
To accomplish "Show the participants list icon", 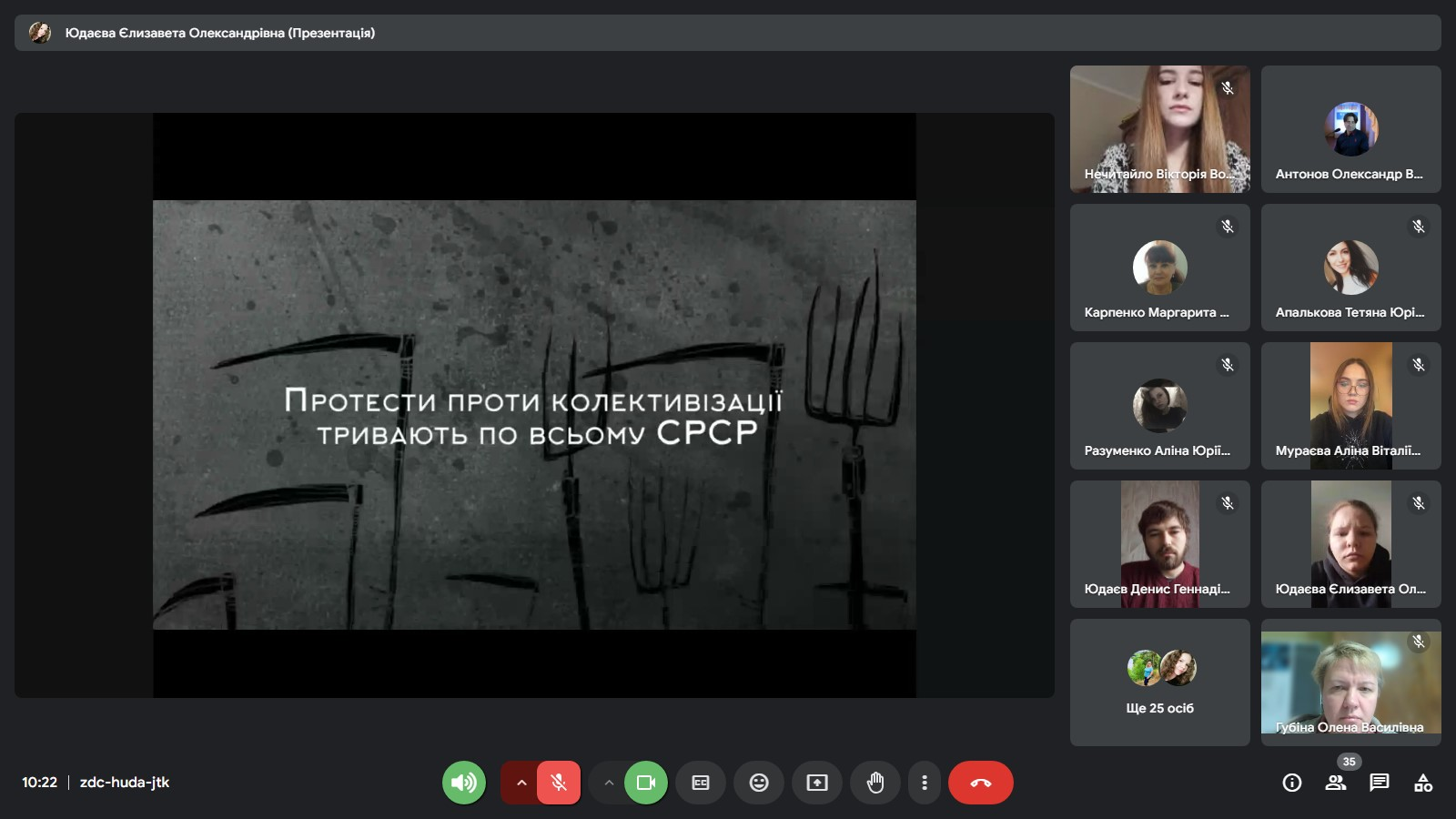I will (x=1336, y=783).
